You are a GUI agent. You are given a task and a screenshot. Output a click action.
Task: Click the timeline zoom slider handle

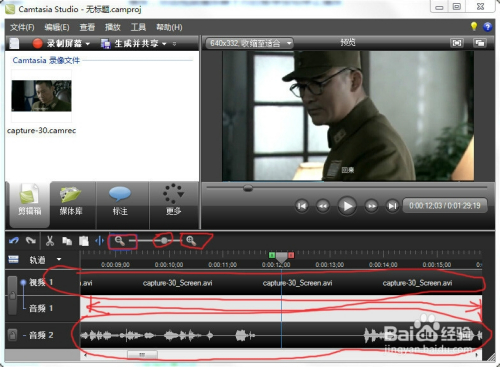point(164,241)
